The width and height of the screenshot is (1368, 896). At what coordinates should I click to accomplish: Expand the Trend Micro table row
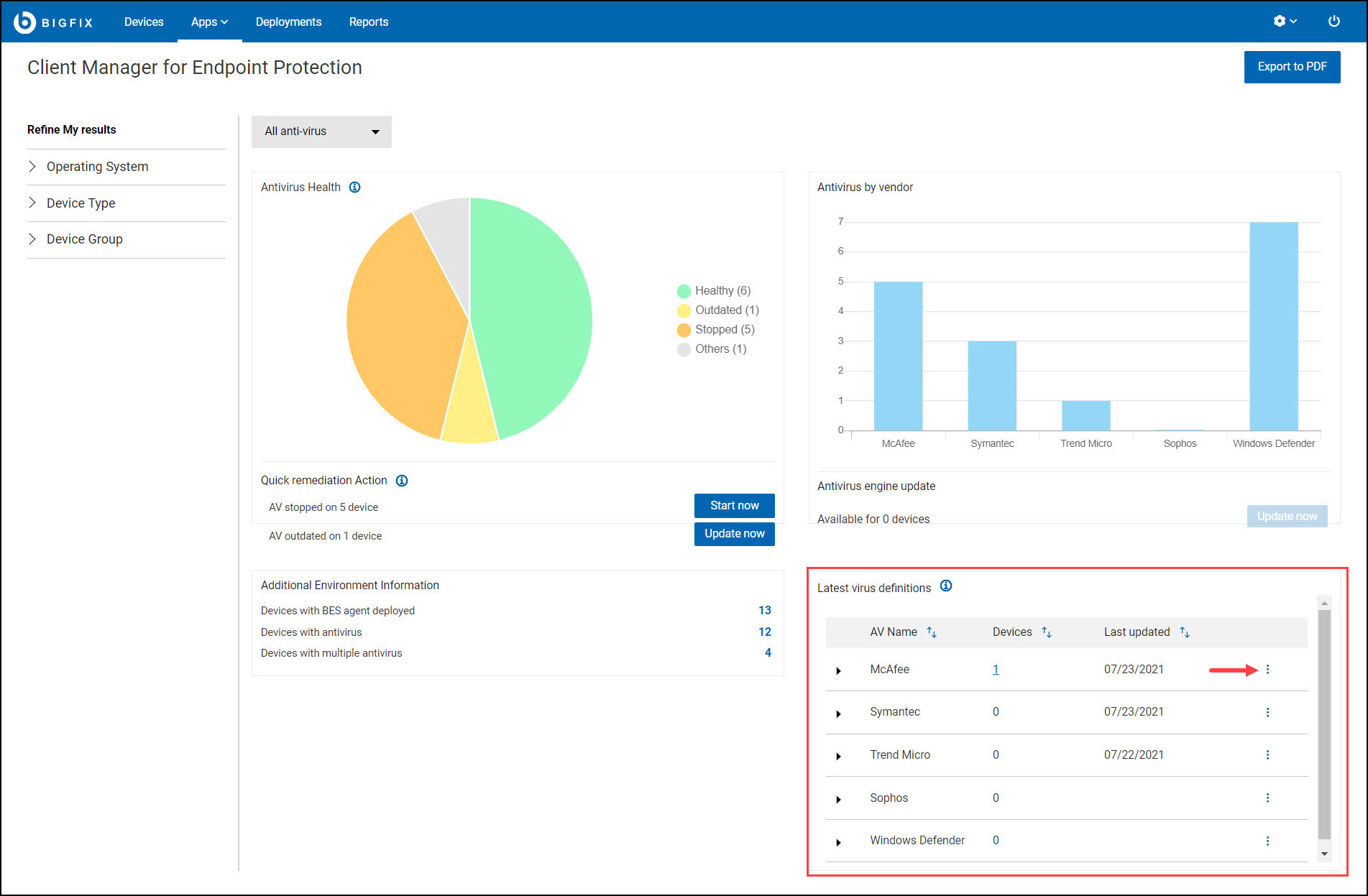pyautogui.click(x=838, y=756)
